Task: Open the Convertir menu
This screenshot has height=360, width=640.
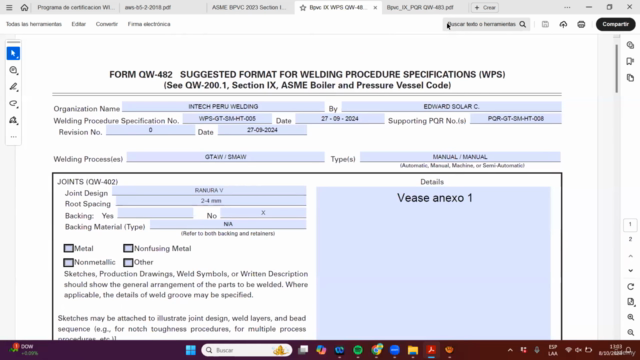Action: coord(107,24)
